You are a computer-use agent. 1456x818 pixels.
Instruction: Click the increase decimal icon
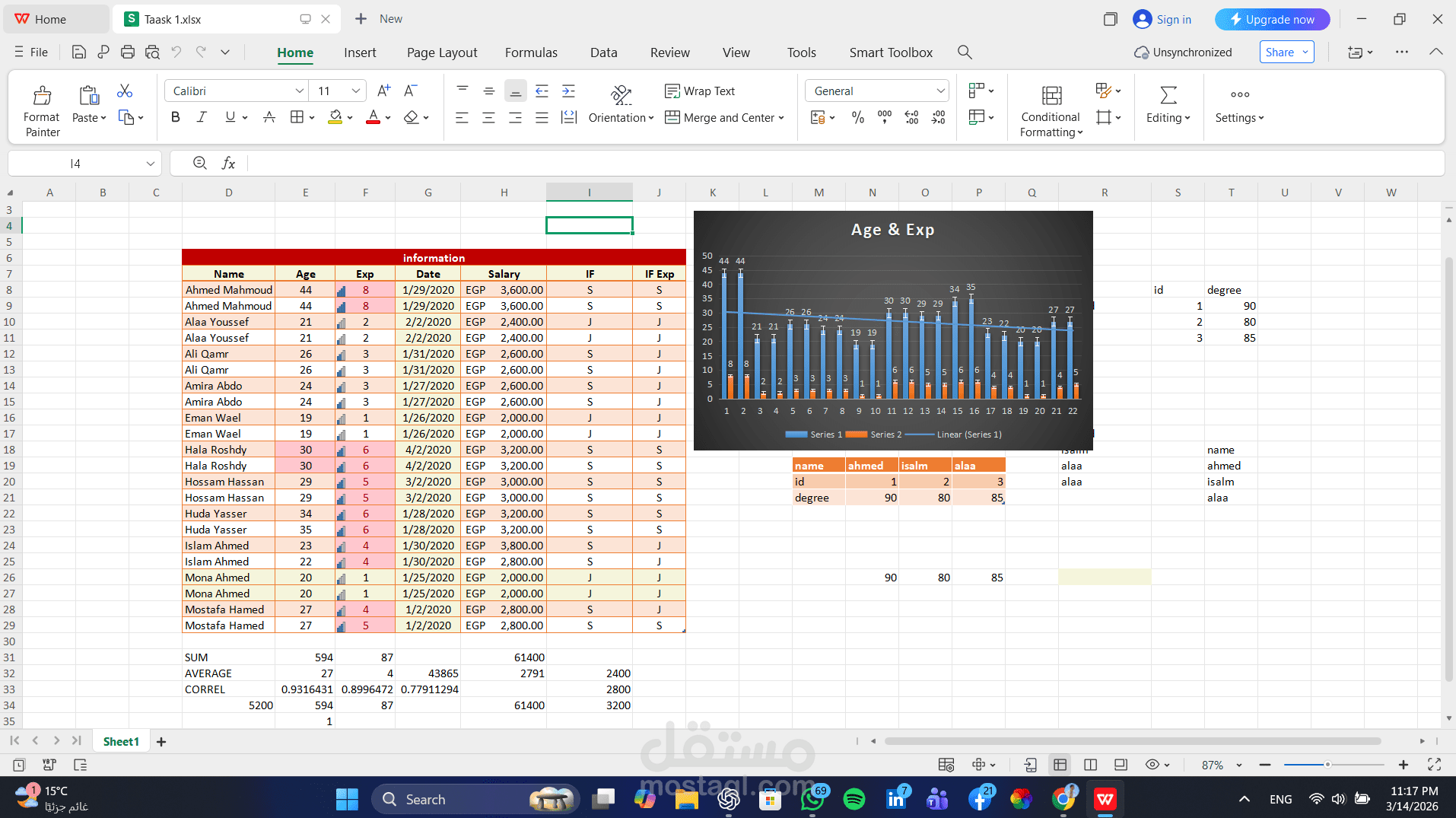[x=911, y=117]
